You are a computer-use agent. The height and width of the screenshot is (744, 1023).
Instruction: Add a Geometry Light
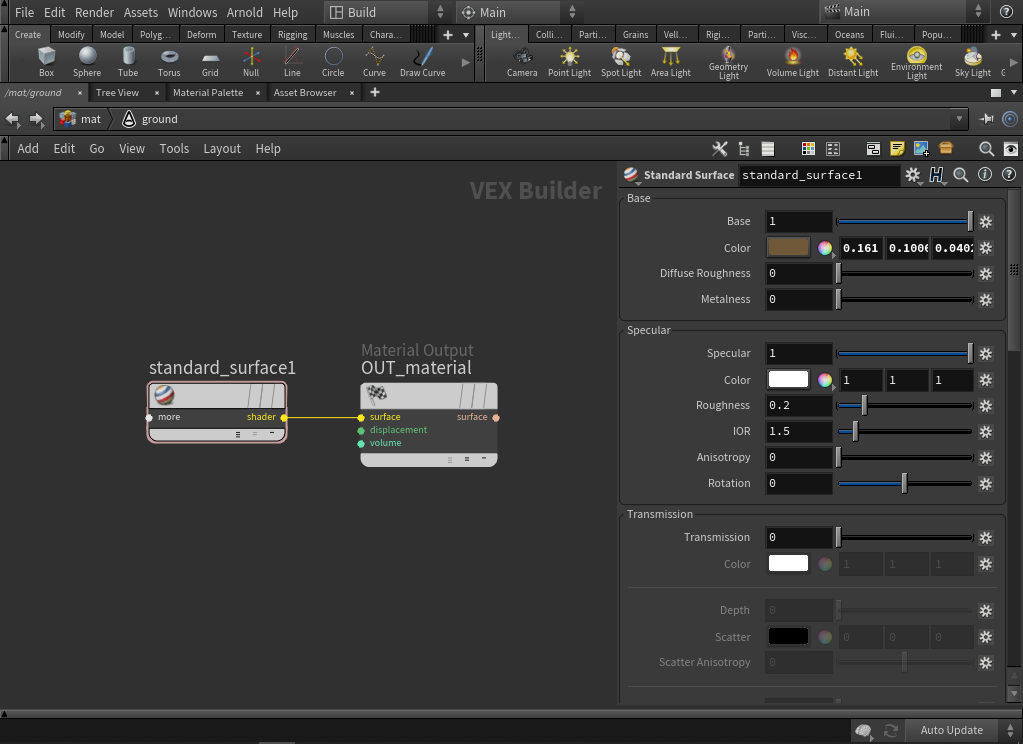tap(728, 63)
